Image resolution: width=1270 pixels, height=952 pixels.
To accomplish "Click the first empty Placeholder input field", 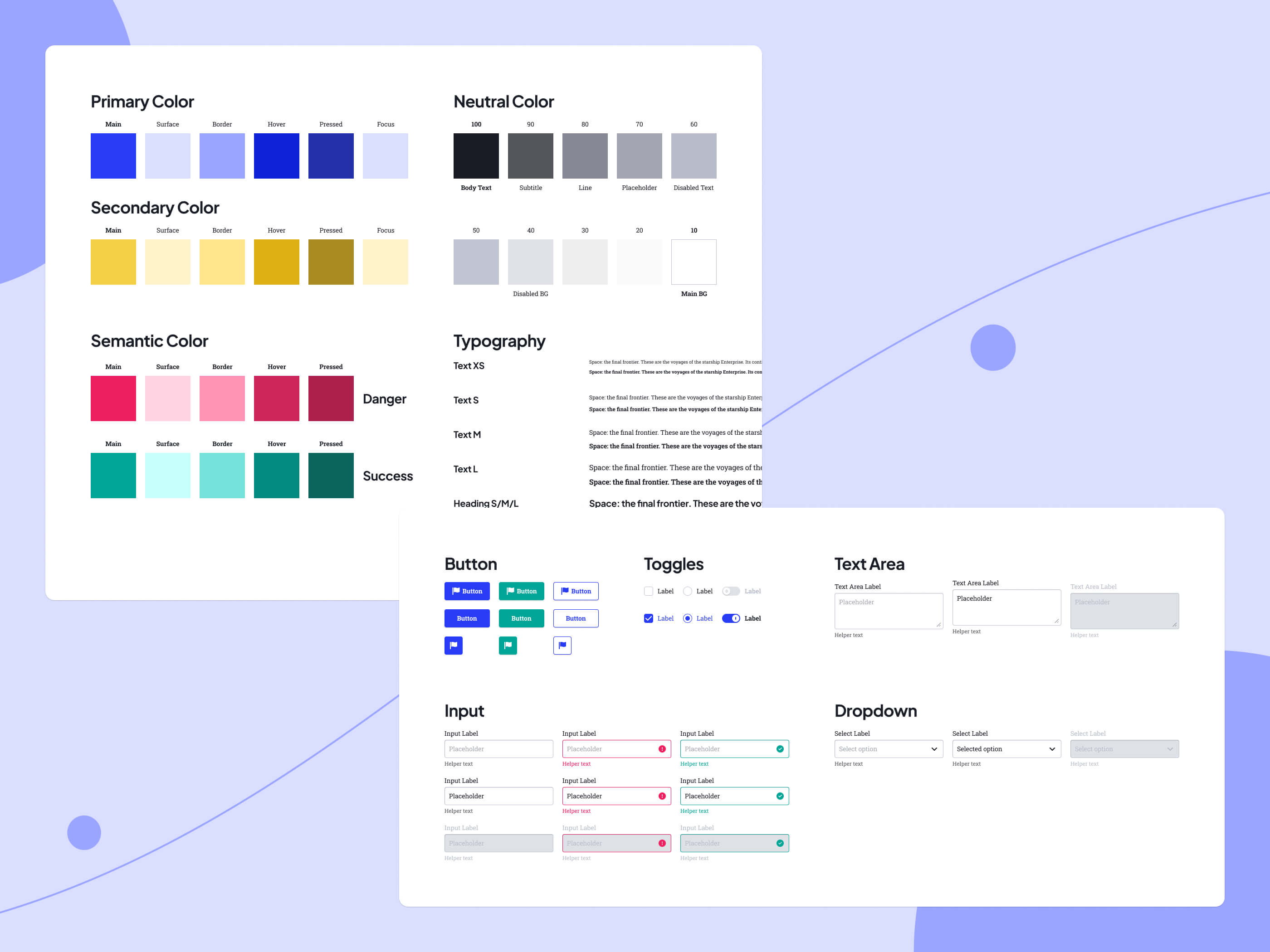I will (498, 749).
